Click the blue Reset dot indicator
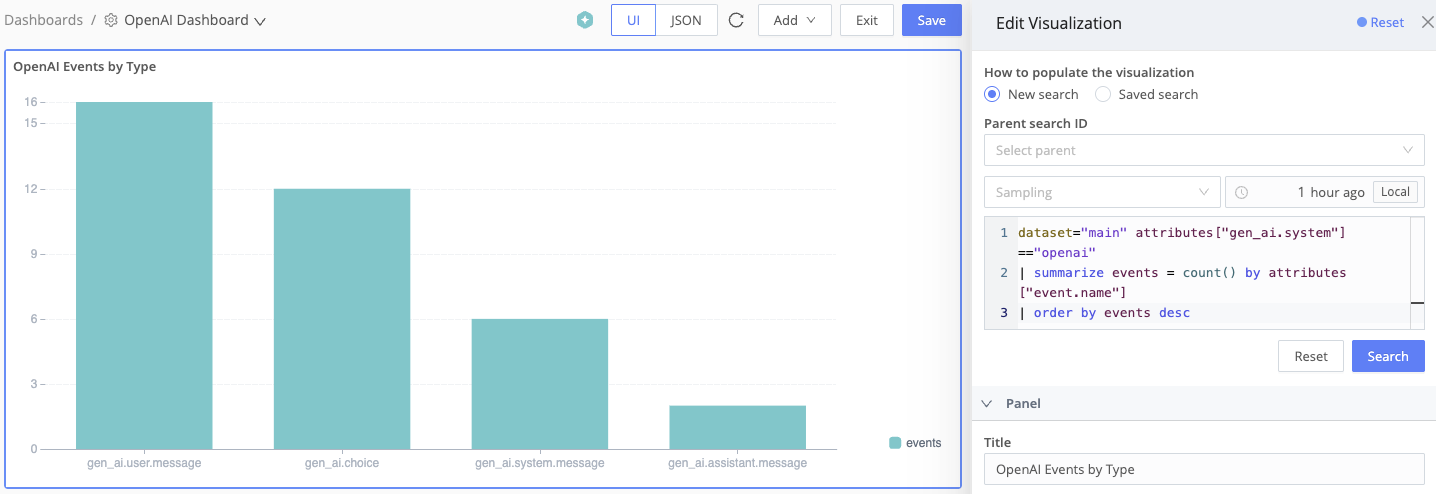Screen dimensions: 1436x494 [x=1362, y=22]
